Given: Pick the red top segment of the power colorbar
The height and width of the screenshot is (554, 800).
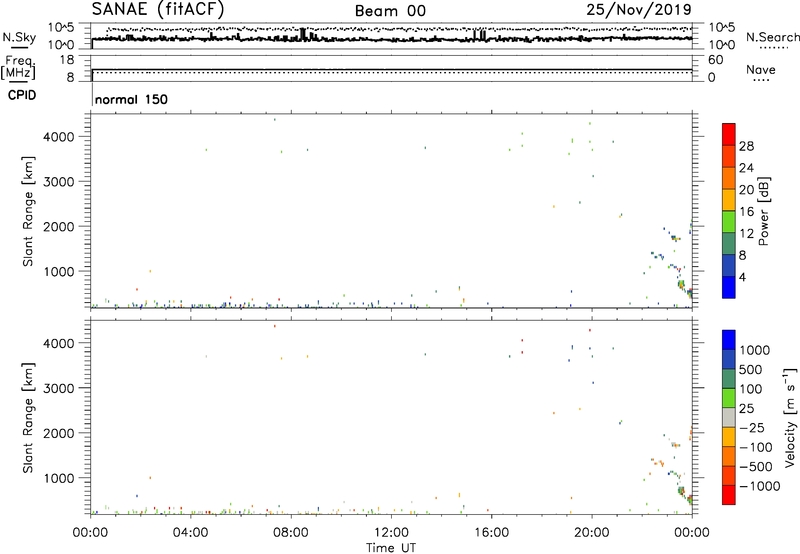Looking at the screenshot, I should pos(729,134).
